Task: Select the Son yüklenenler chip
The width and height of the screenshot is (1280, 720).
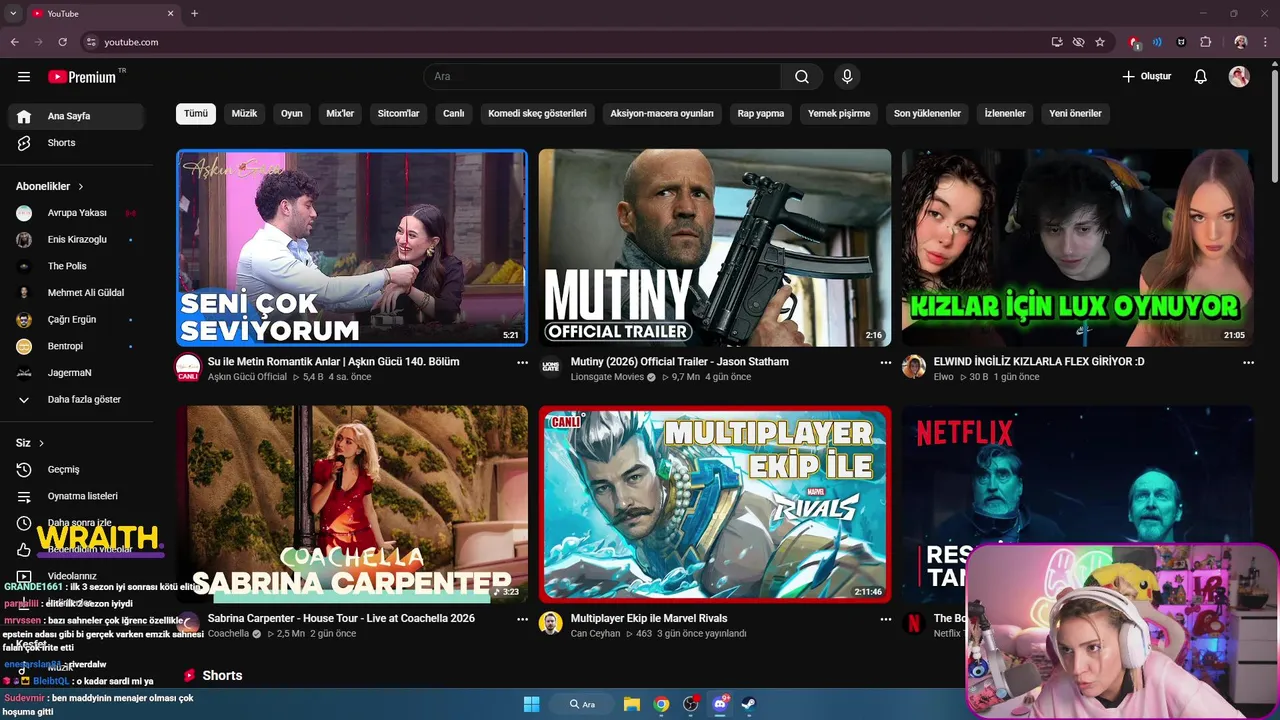Action: pyautogui.click(x=927, y=114)
